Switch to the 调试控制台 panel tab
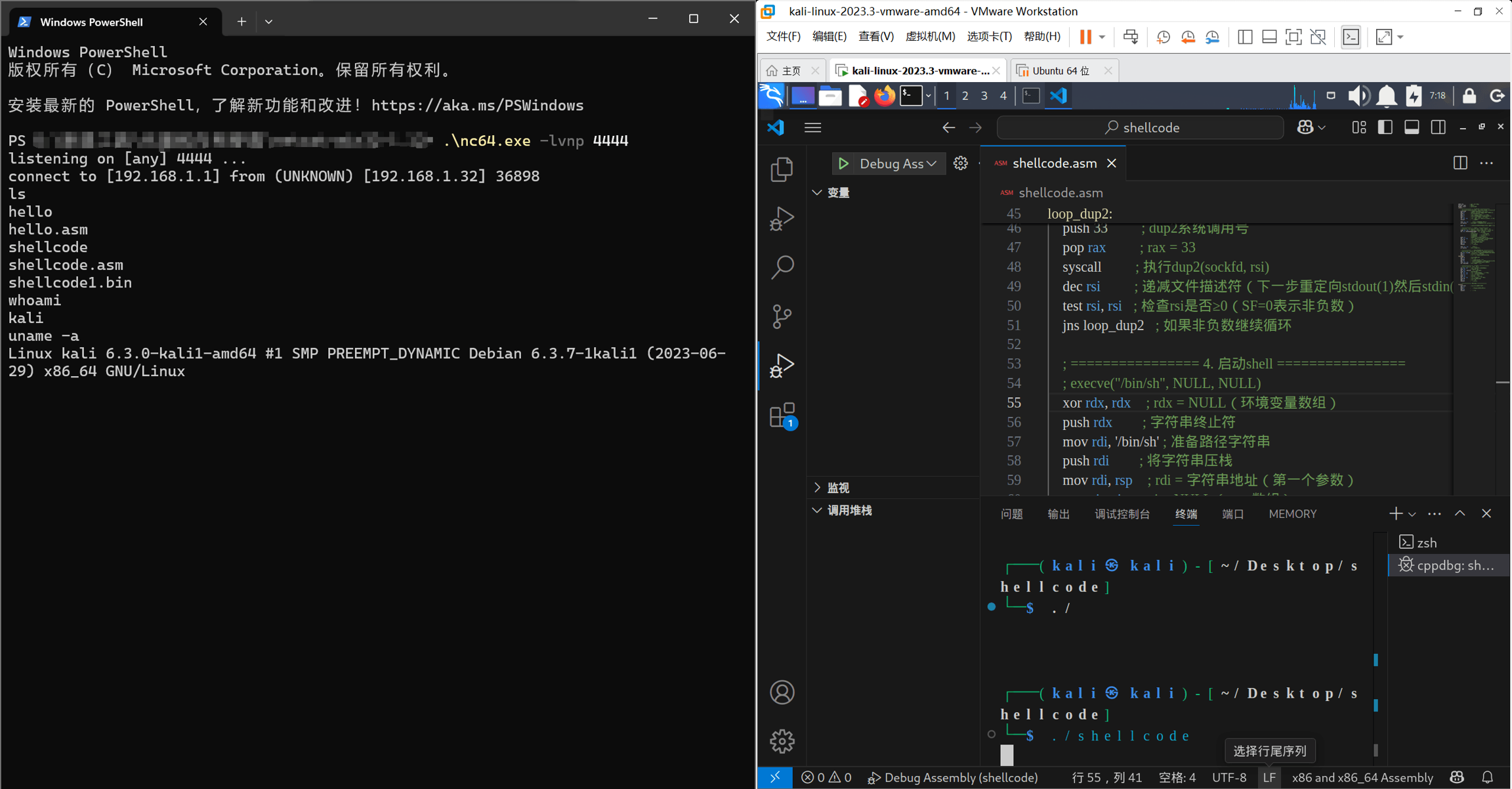The image size is (1512, 789). [1122, 514]
